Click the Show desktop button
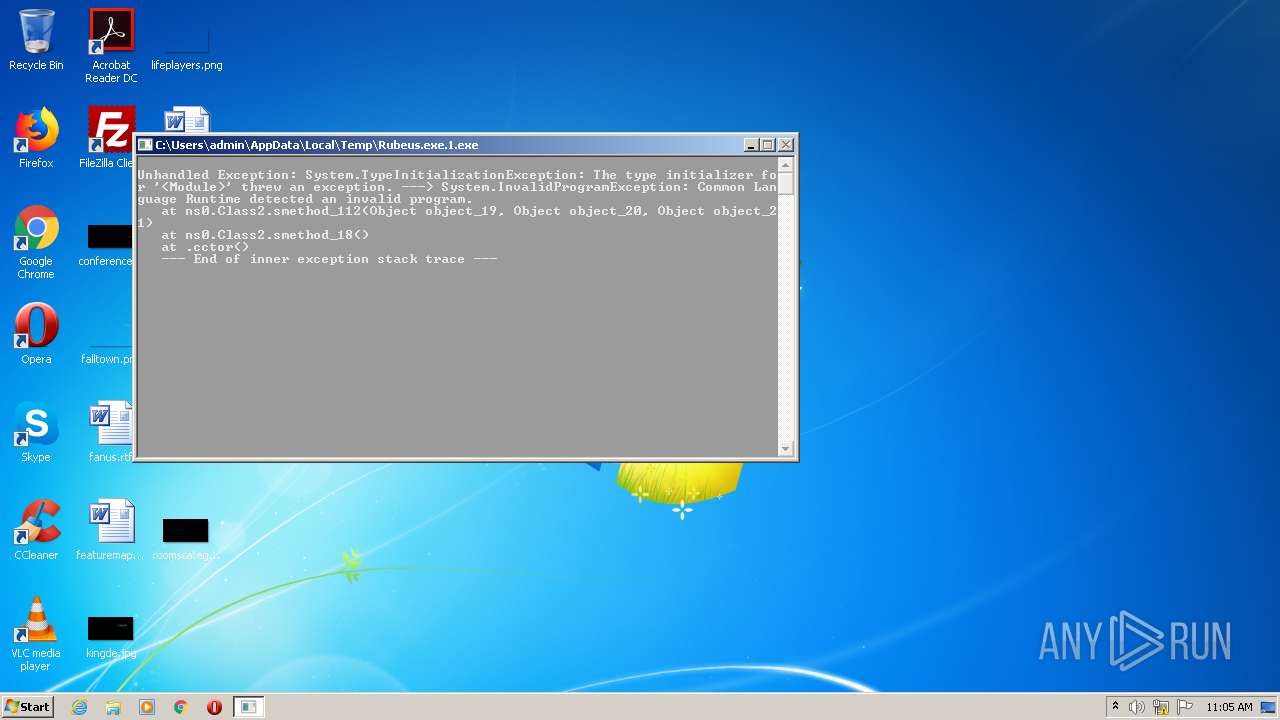The height and width of the screenshot is (720, 1280). tap(1270, 707)
